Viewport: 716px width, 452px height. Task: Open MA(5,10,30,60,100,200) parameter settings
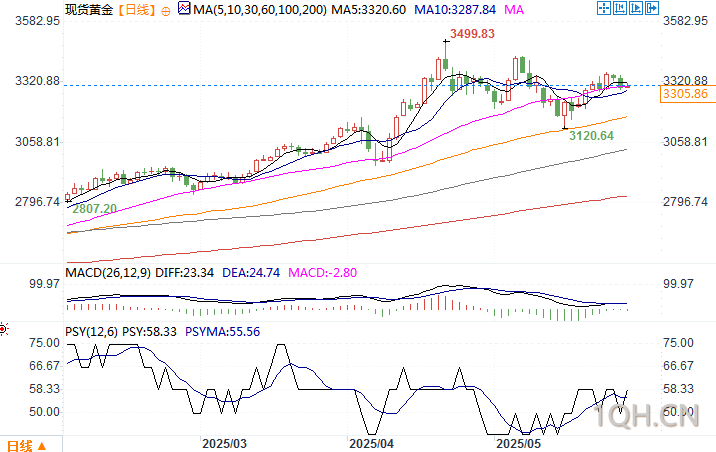pos(260,10)
